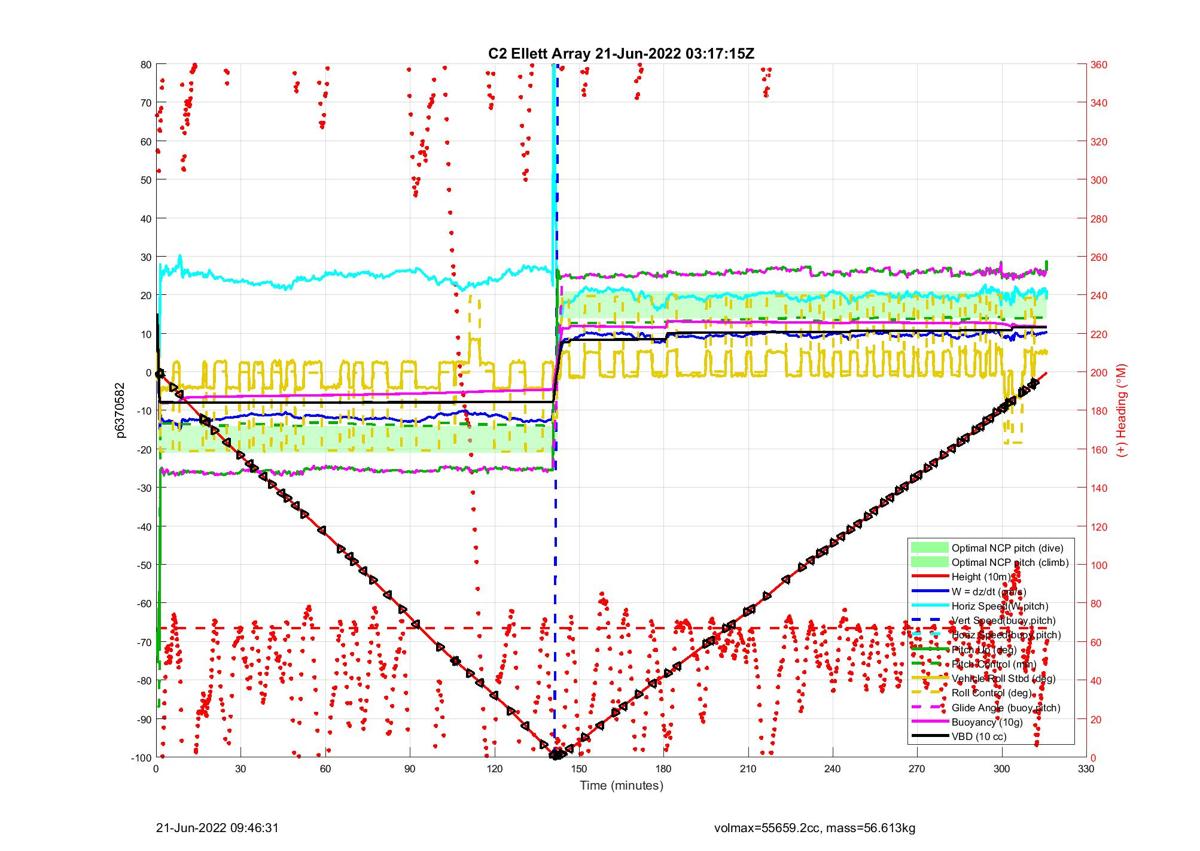
Task: Select 'Pitch Control (mm)' legend entry
Action: pos(993,664)
